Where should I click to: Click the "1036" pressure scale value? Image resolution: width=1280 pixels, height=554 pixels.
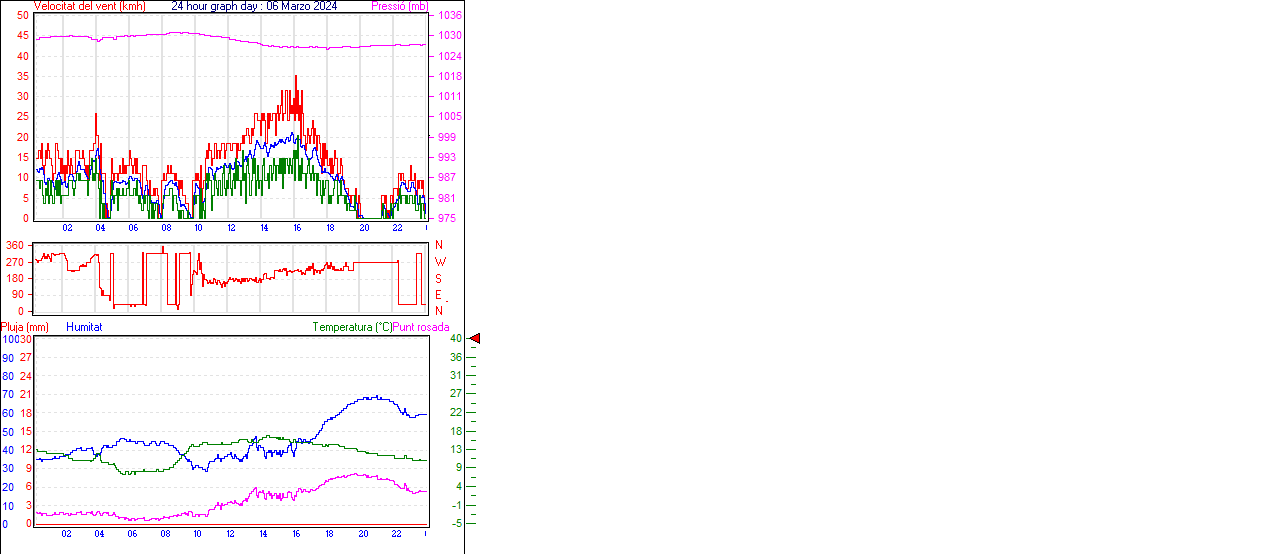coord(449,16)
